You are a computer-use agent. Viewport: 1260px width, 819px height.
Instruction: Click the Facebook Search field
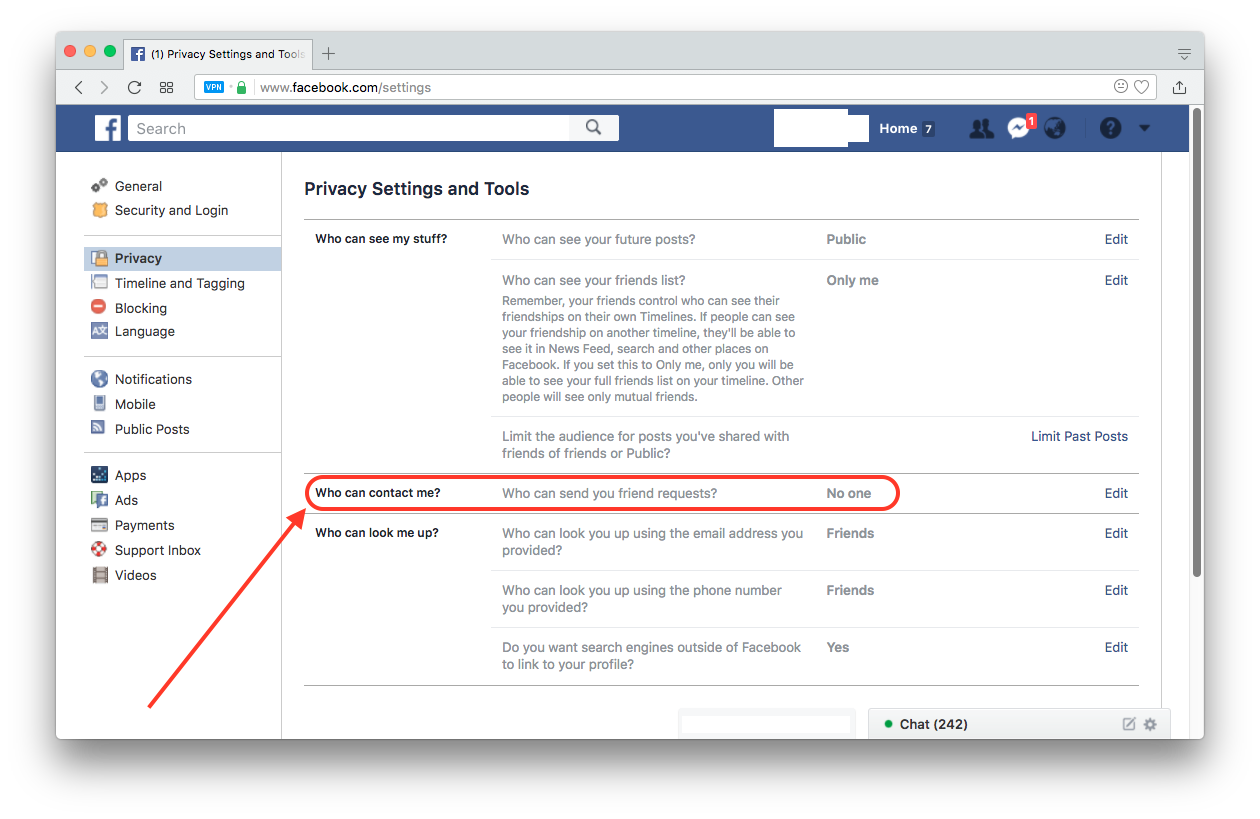(x=349, y=128)
